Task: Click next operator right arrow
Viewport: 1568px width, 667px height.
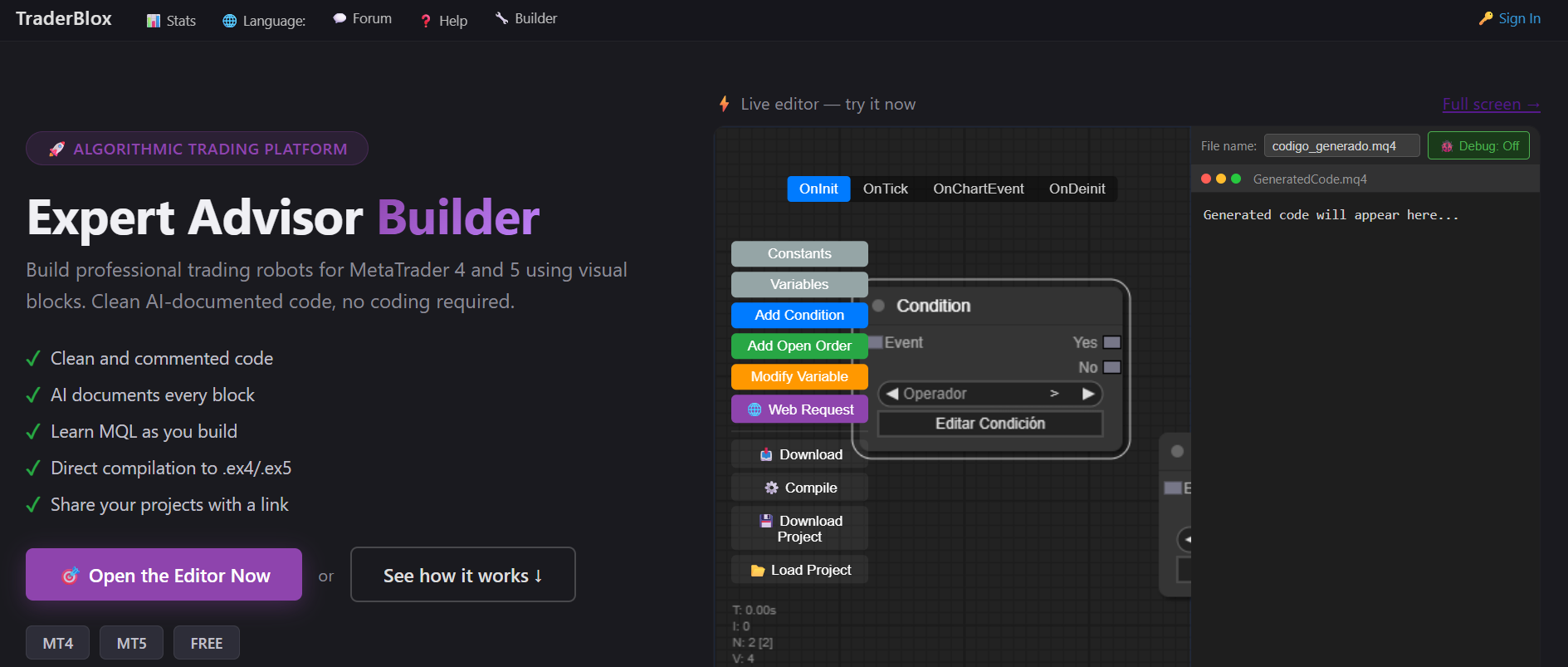Action: click(x=1088, y=394)
